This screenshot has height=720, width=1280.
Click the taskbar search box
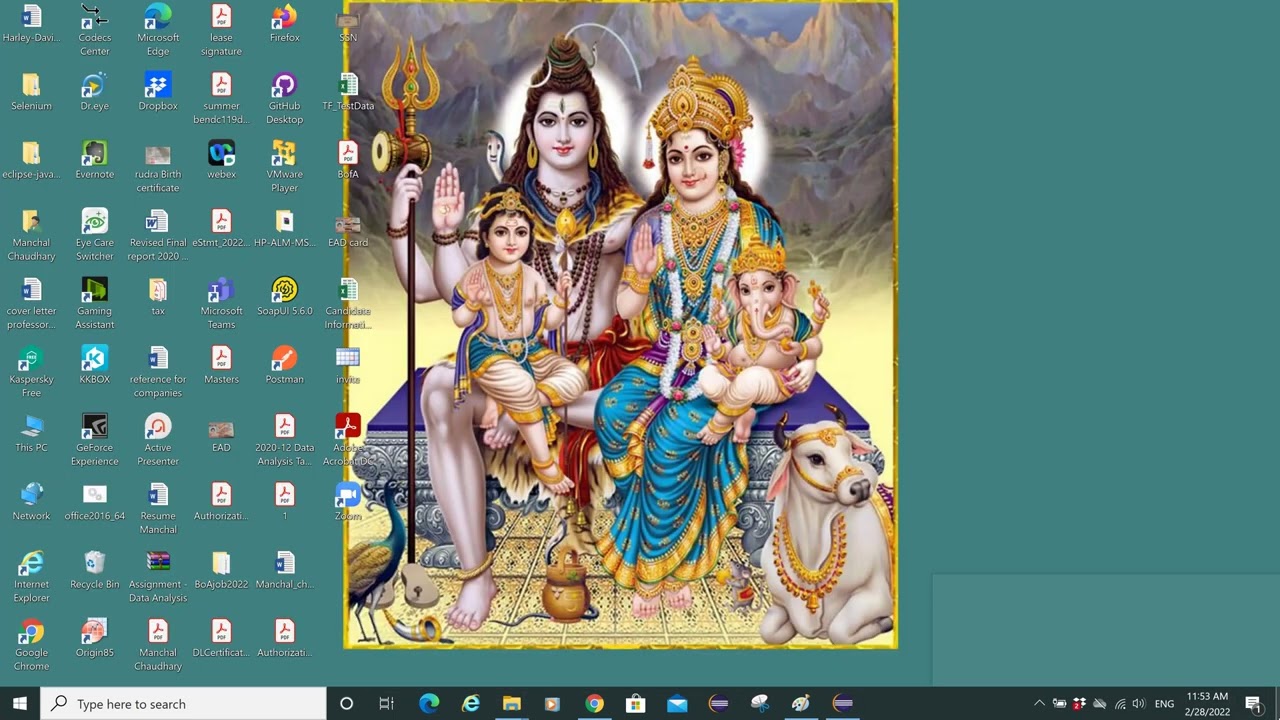click(183, 703)
